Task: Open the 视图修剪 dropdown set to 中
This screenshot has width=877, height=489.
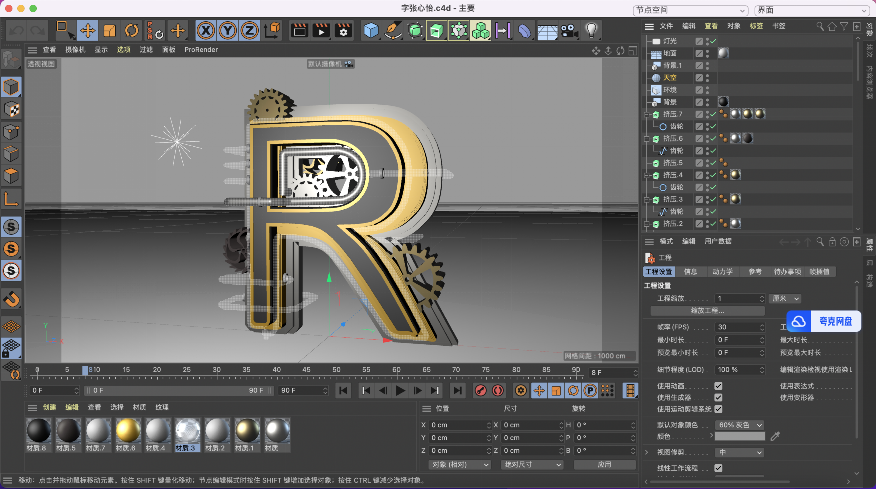Action: point(739,452)
